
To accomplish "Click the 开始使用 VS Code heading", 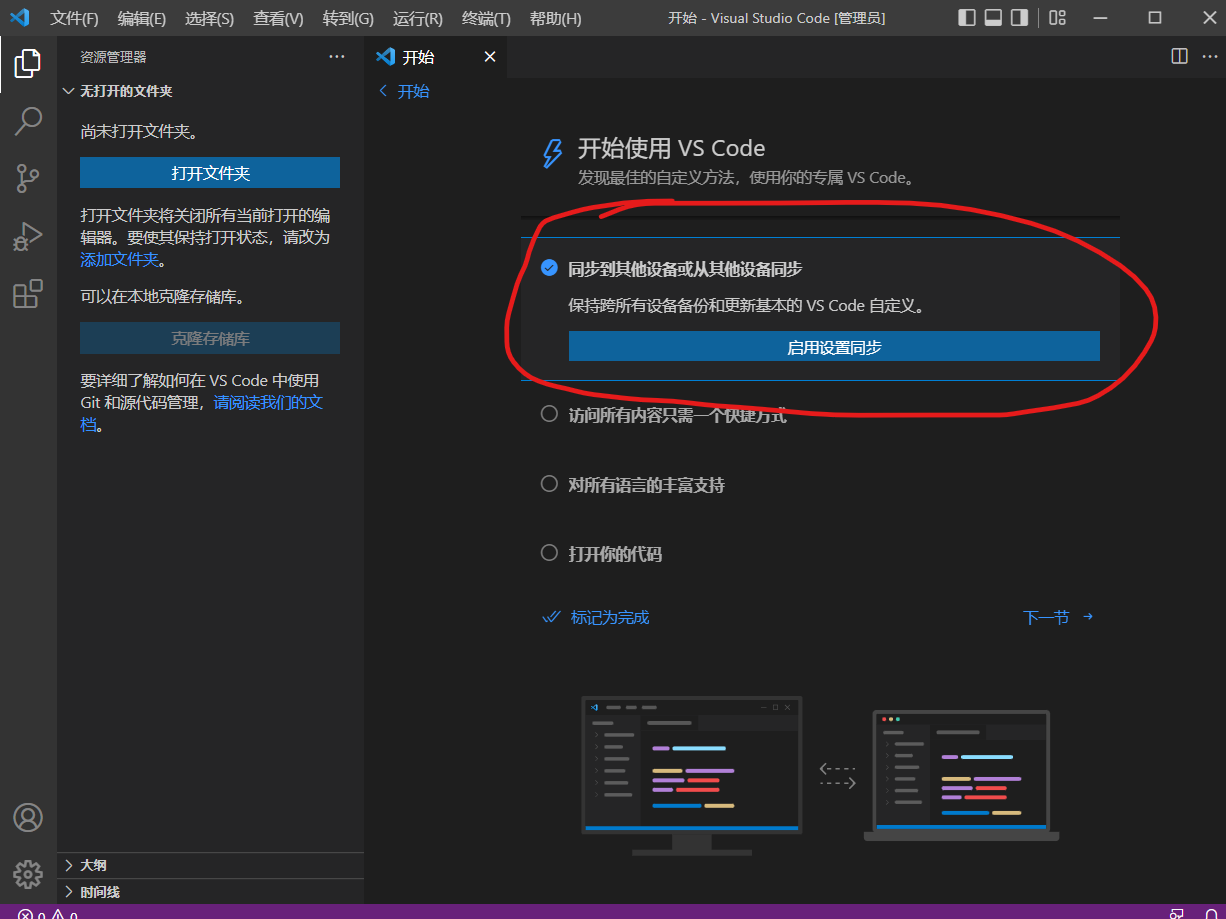I will click(671, 149).
